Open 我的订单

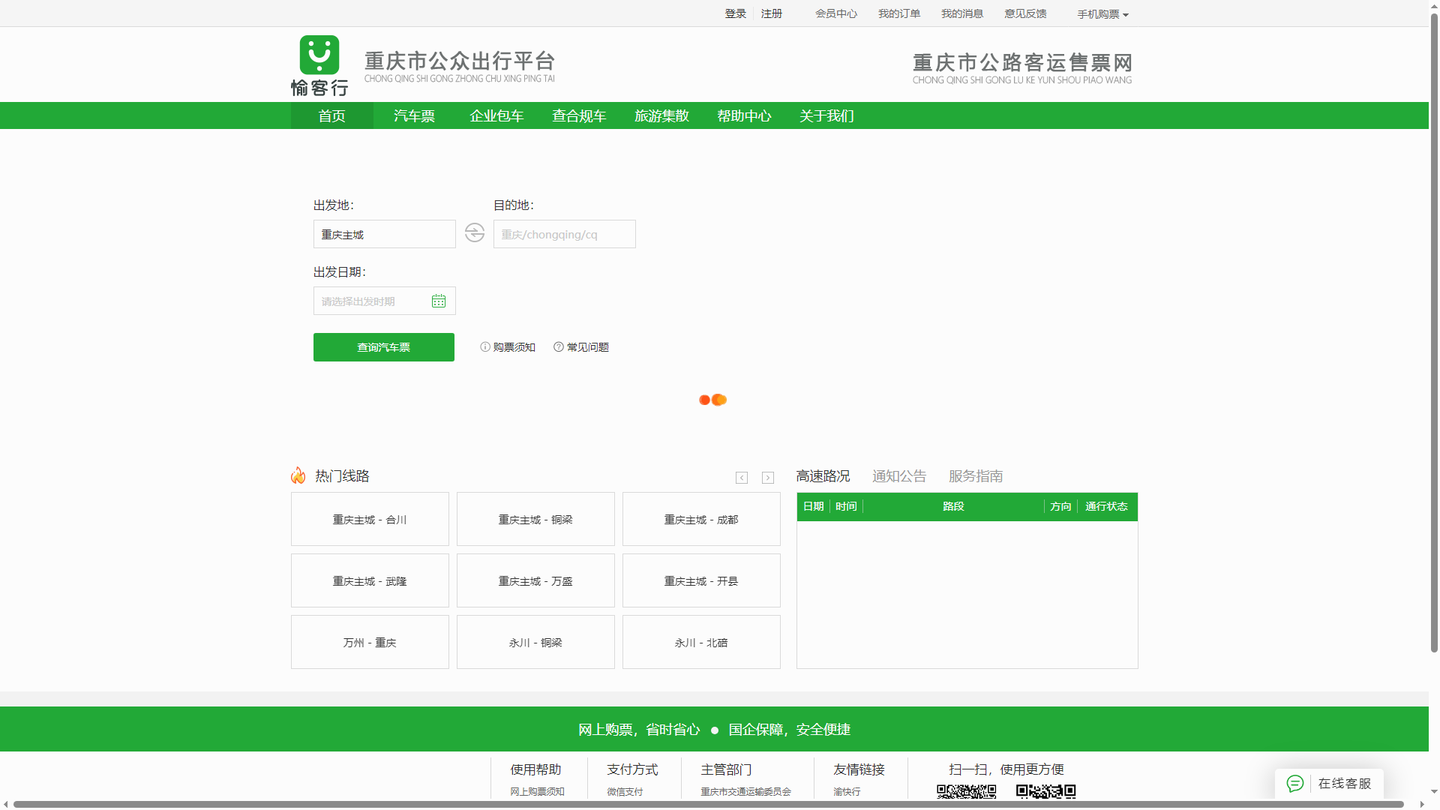(899, 14)
